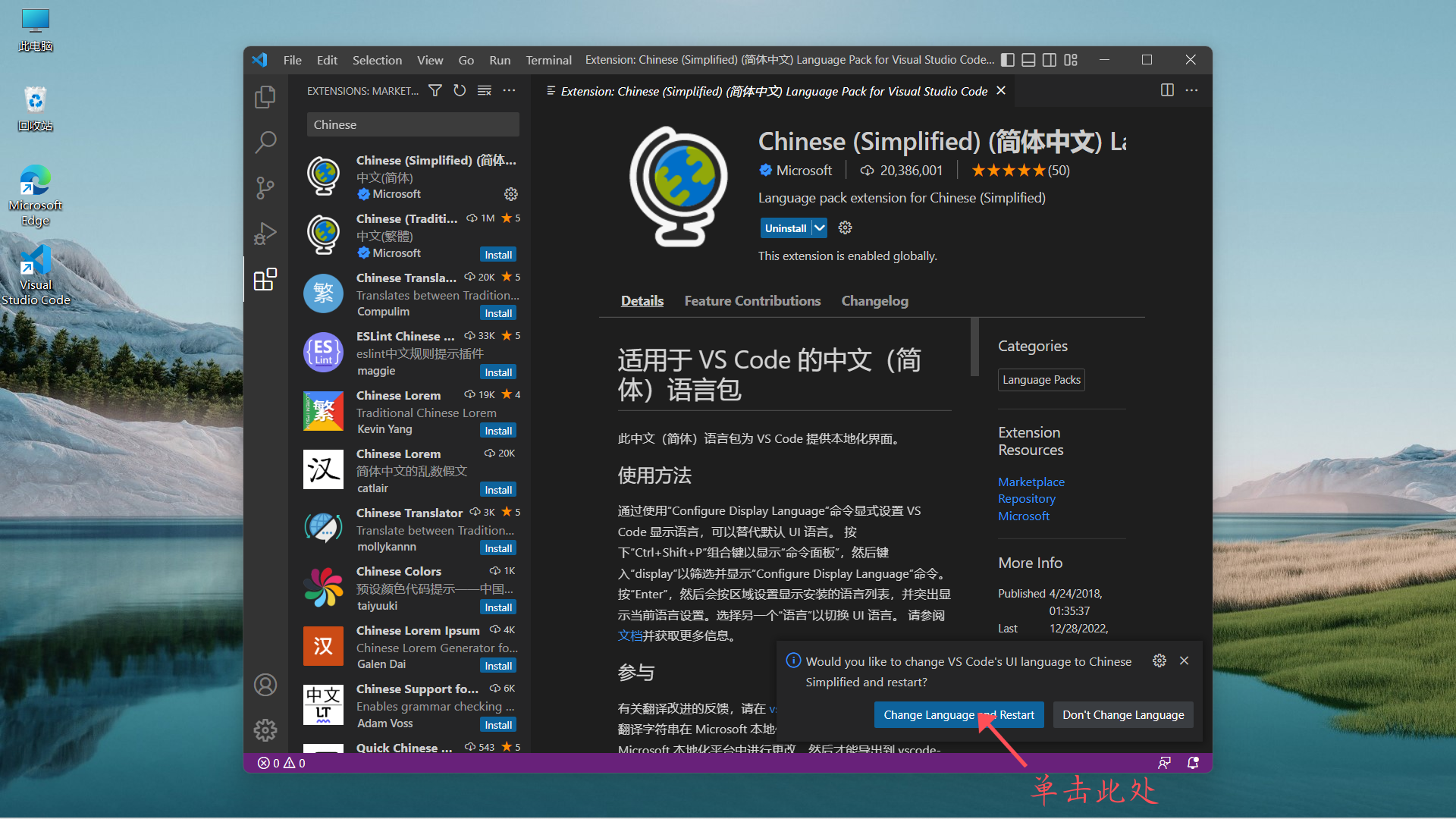
Task: Open the Terminal menu
Action: point(548,60)
